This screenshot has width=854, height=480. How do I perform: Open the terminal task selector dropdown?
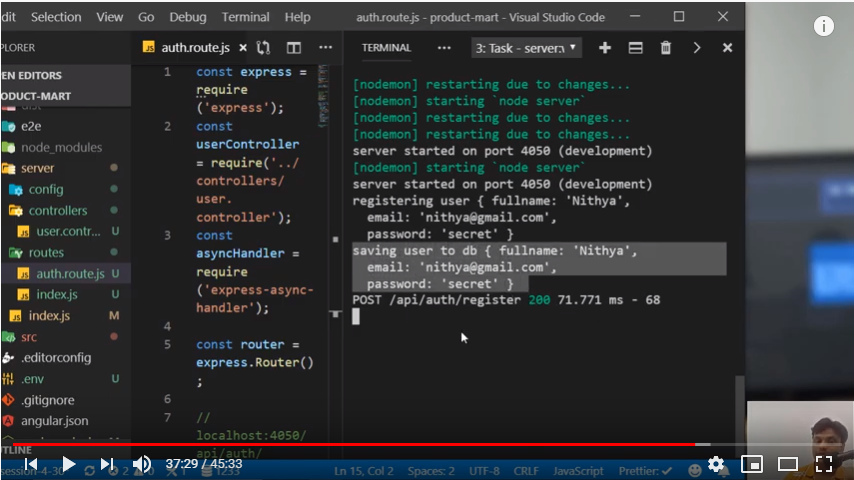[x=526, y=48]
